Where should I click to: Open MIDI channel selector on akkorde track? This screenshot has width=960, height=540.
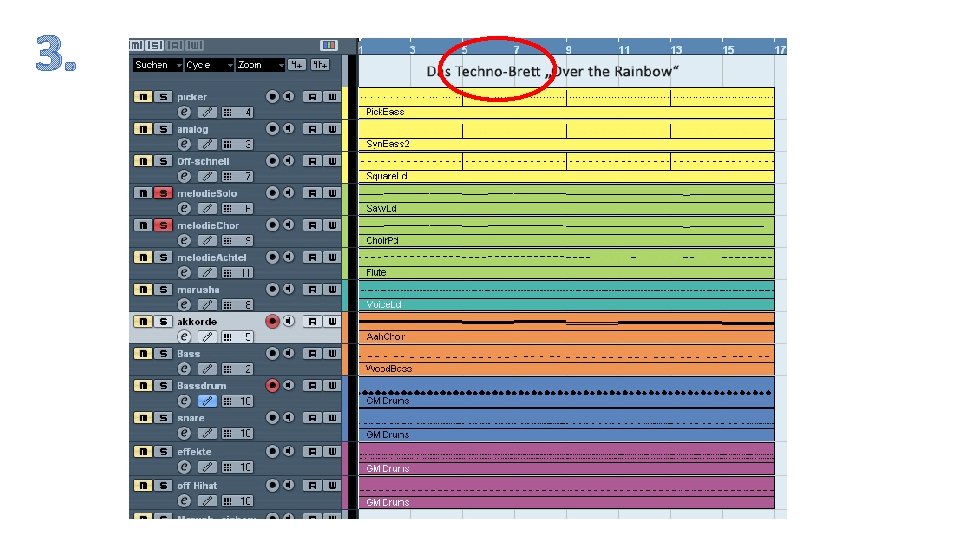[x=237, y=337]
